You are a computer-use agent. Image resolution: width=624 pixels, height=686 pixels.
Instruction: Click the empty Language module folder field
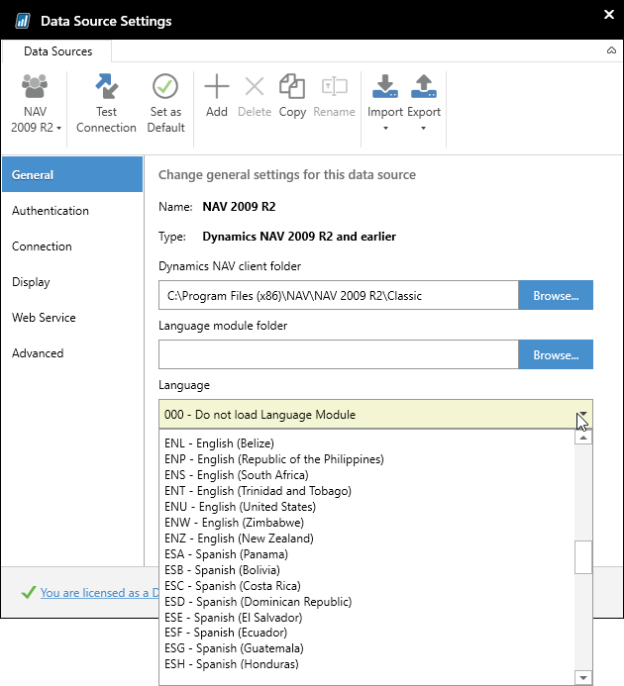pos(338,355)
